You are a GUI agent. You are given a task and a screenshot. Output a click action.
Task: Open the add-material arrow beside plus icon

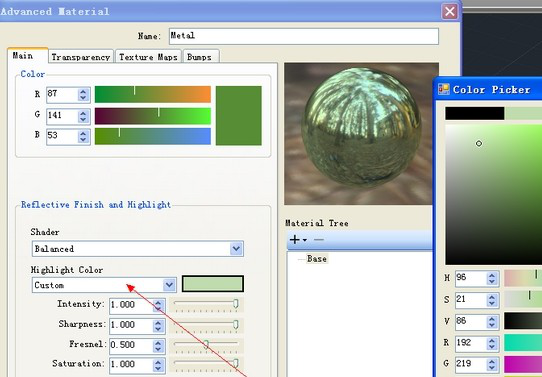(x=305, y=240)
